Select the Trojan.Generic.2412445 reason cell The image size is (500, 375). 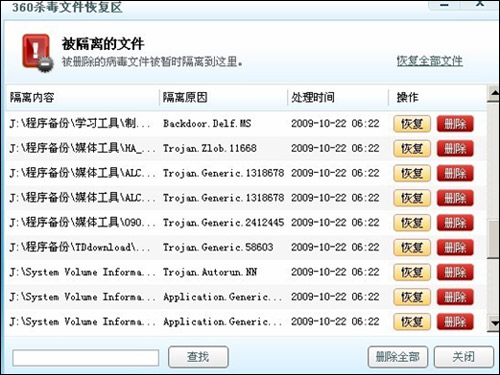coord(223,222)
